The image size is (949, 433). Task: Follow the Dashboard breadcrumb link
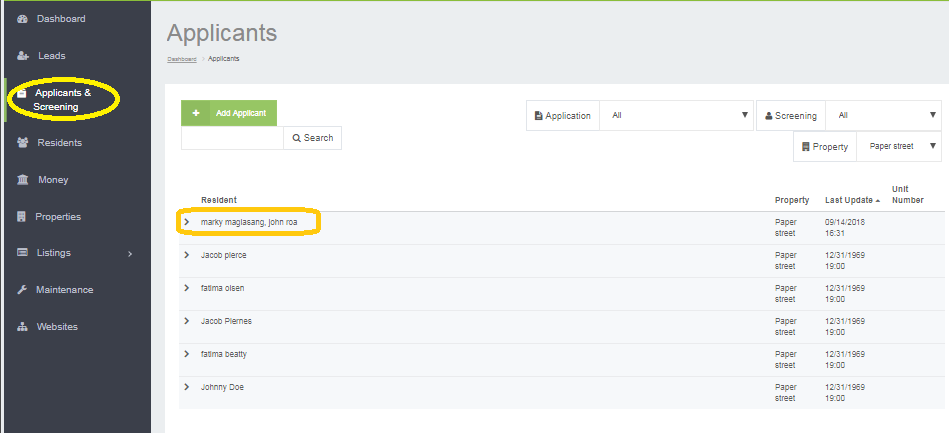pyautogui.click(x=181, y=59)
